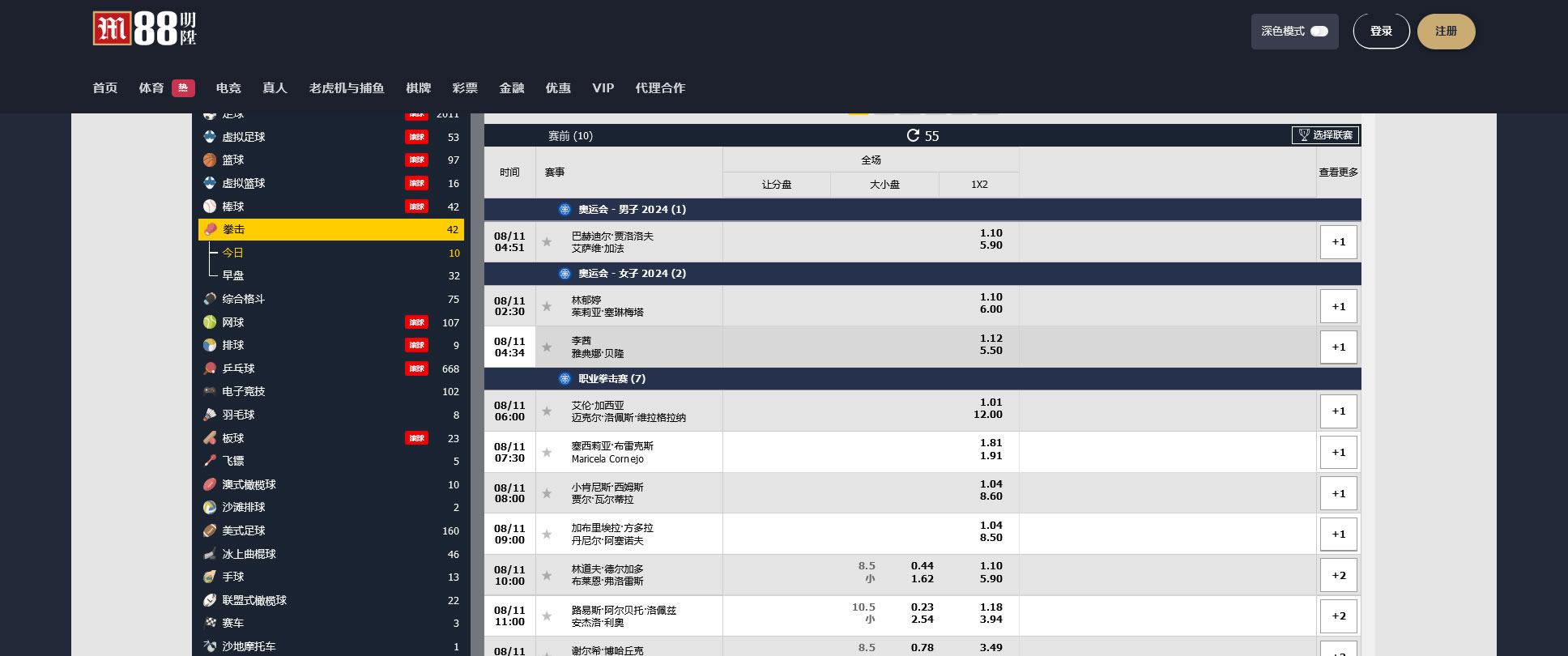1568x656 pixels.
Task: Favorite the 巴赫迪尔·贾洛洛夫 match star
Action: pyautogui.click(x=547, y=242)
